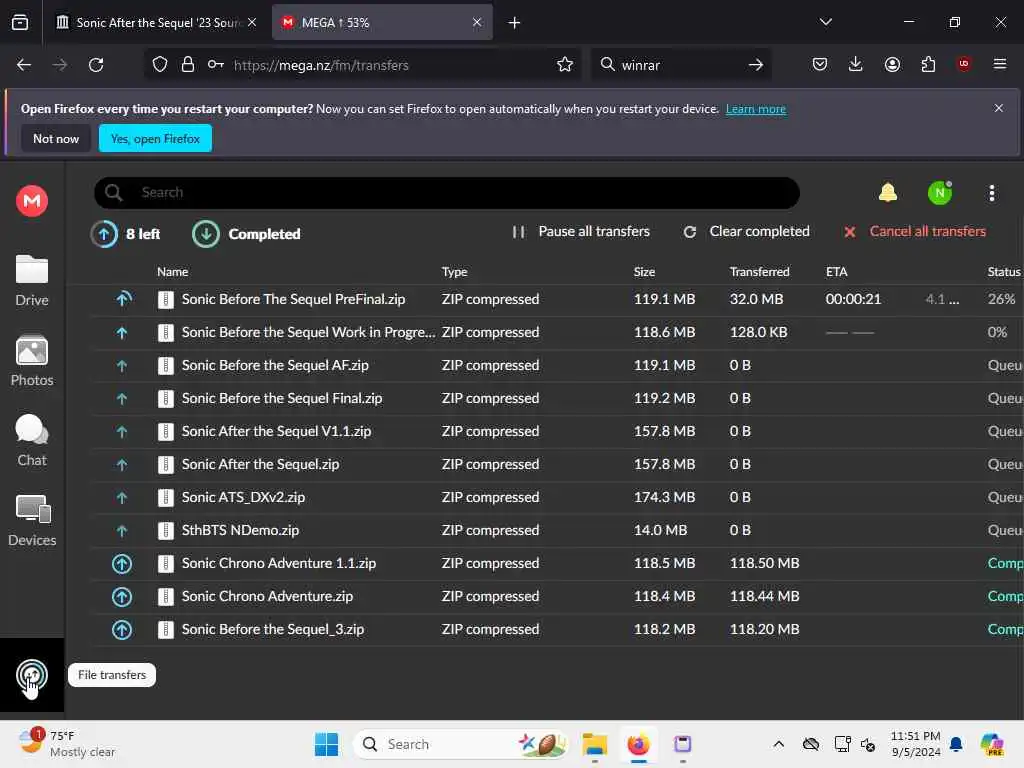Submit the winrar search with the arrow
Screen dimensions: 1024x768
[x=756, y=65]
